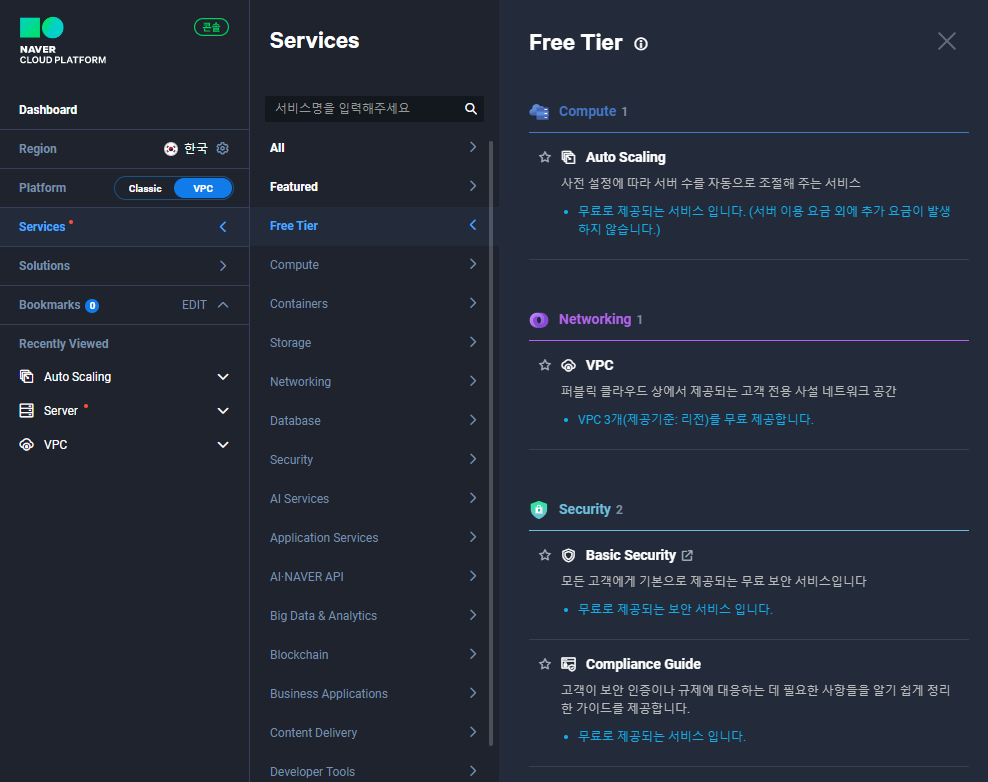Collapse the Services menu chevron
Image resolution: width=988 pixels, height=782 pixels.
coord(222,227)
